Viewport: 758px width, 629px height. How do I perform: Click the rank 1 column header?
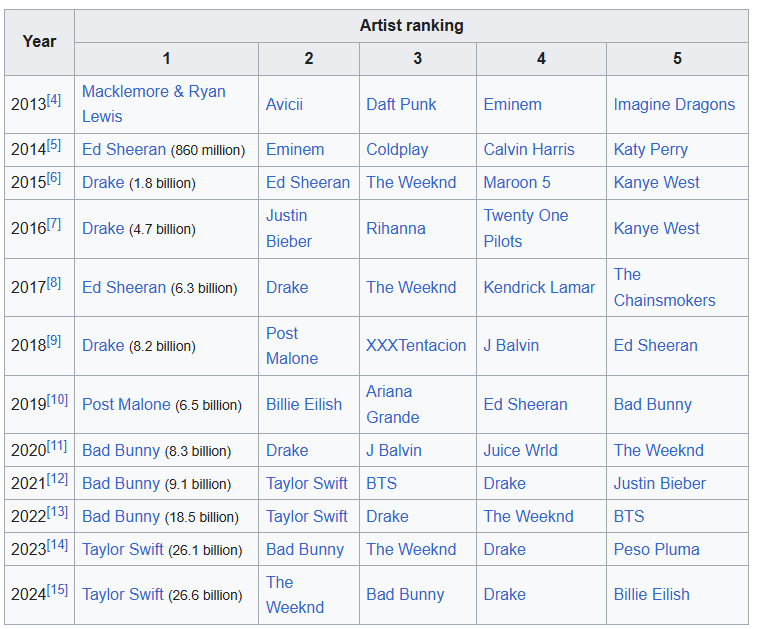tap(166, 59)
